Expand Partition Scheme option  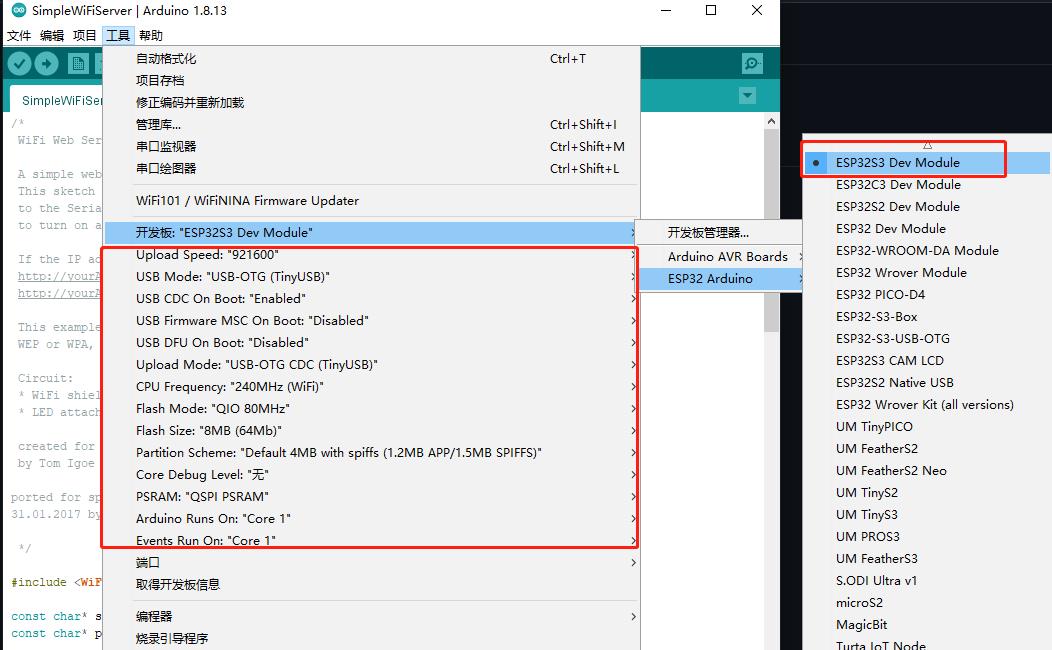tap(371, 453)
